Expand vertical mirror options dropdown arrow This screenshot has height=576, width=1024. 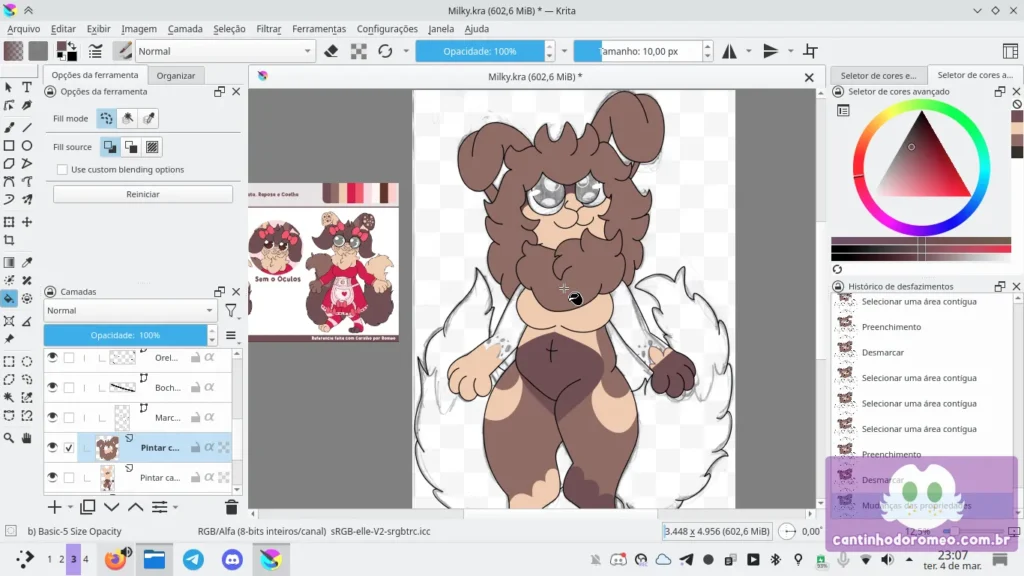click(790, 51)
